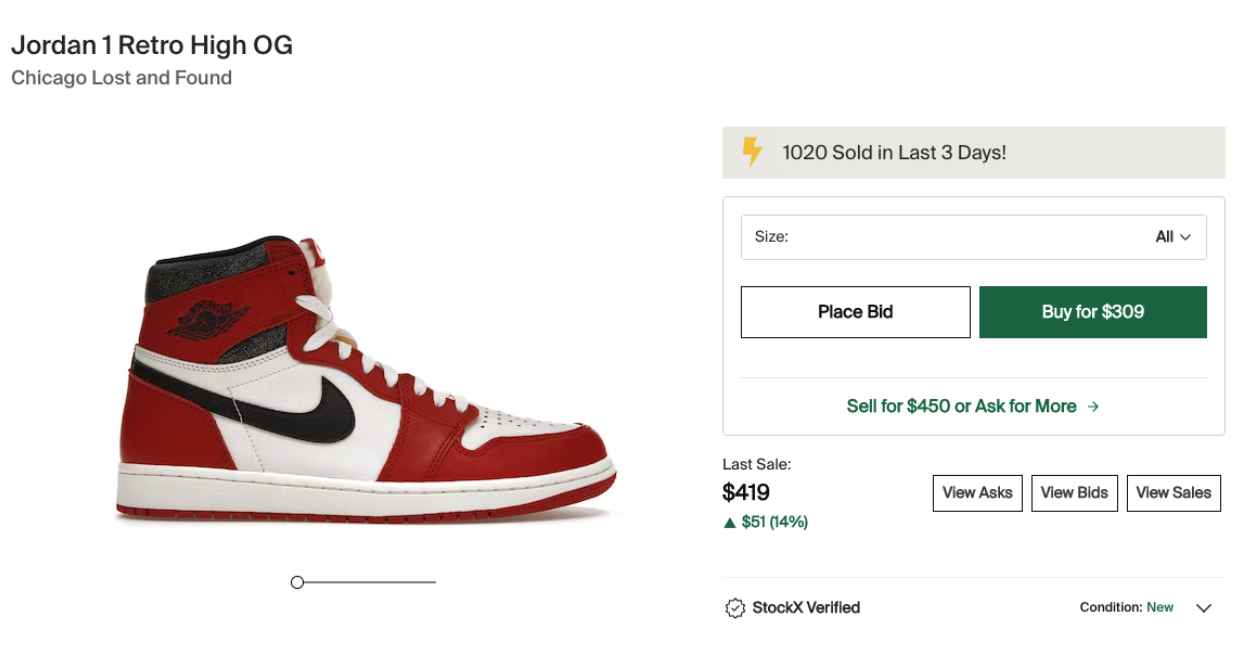This screenshot has height=654, width=1250.
Task: Click the green price increase triangle indicator
Action: (728, 522)
